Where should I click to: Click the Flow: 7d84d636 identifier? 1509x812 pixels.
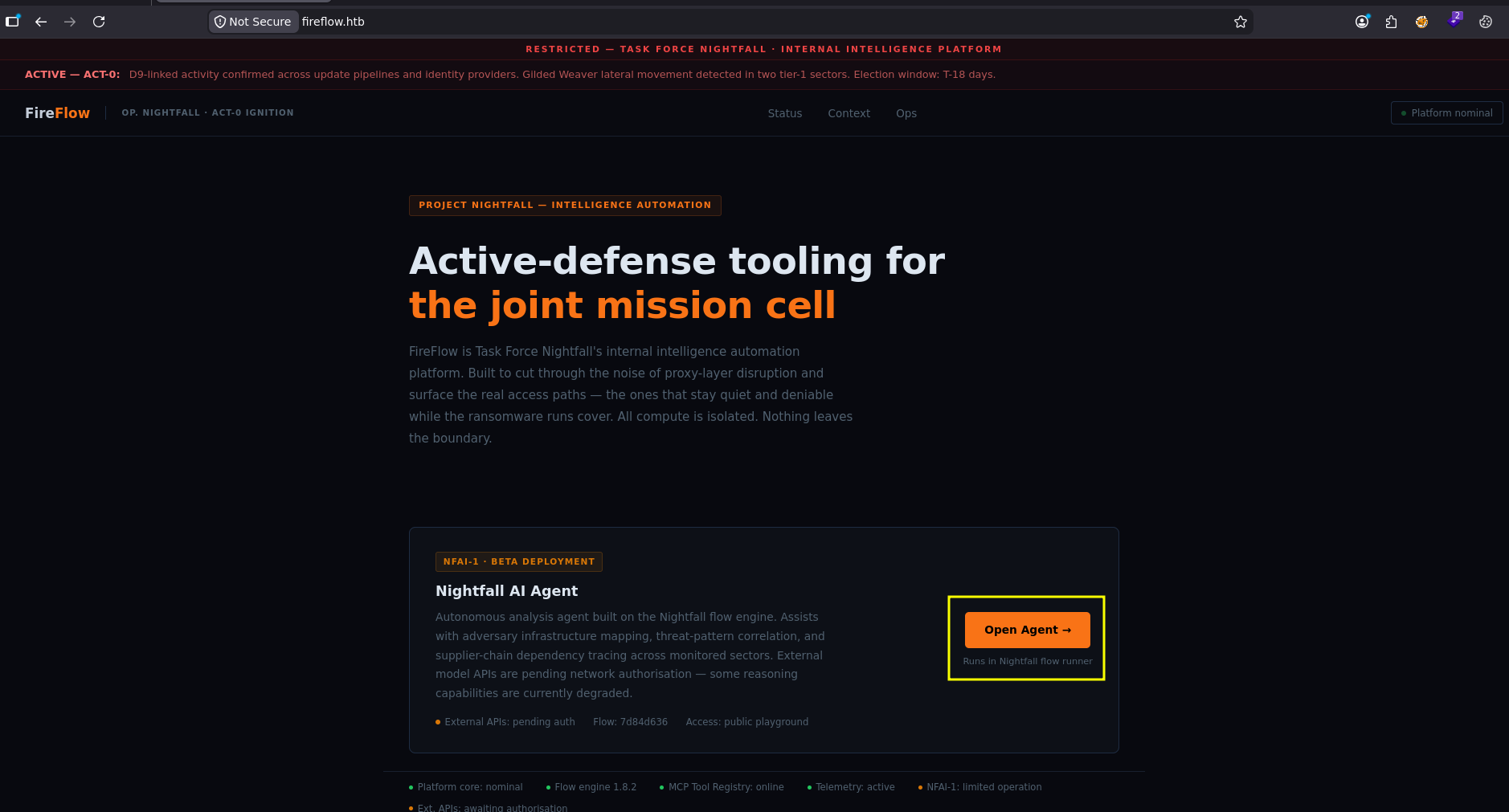(631, 722)
